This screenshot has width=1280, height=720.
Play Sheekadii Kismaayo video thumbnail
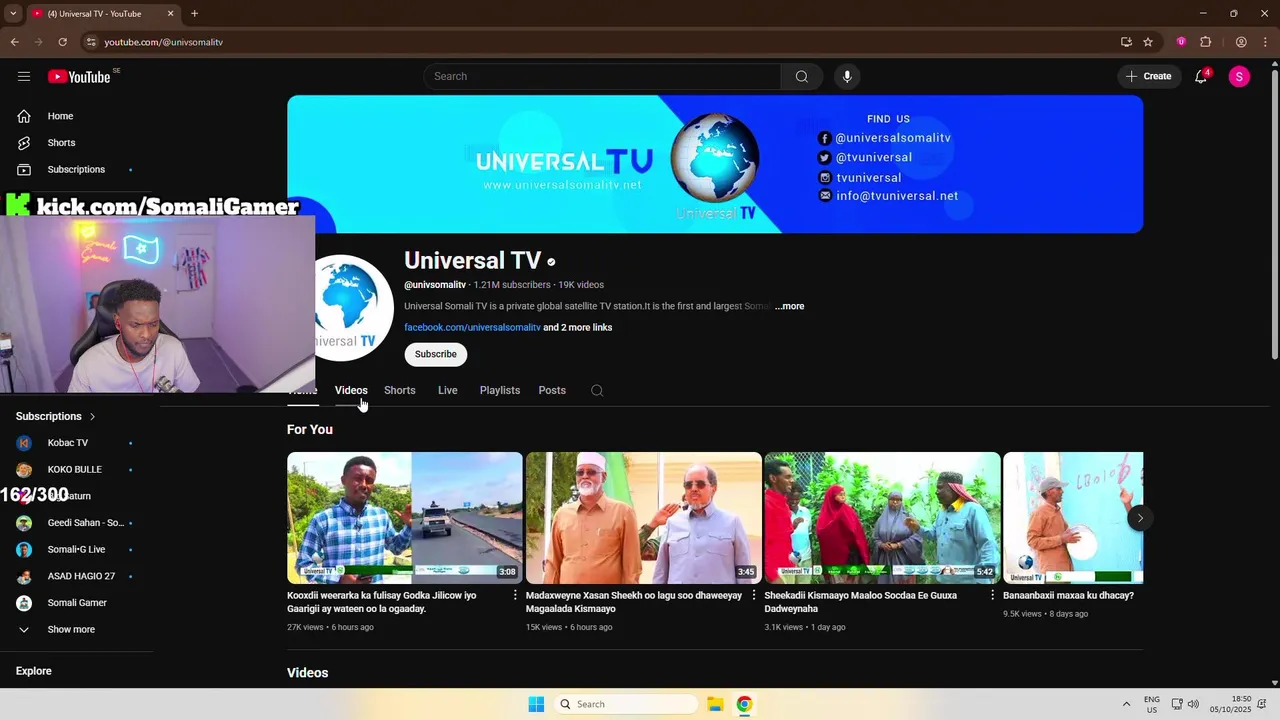tap(882, 518)
